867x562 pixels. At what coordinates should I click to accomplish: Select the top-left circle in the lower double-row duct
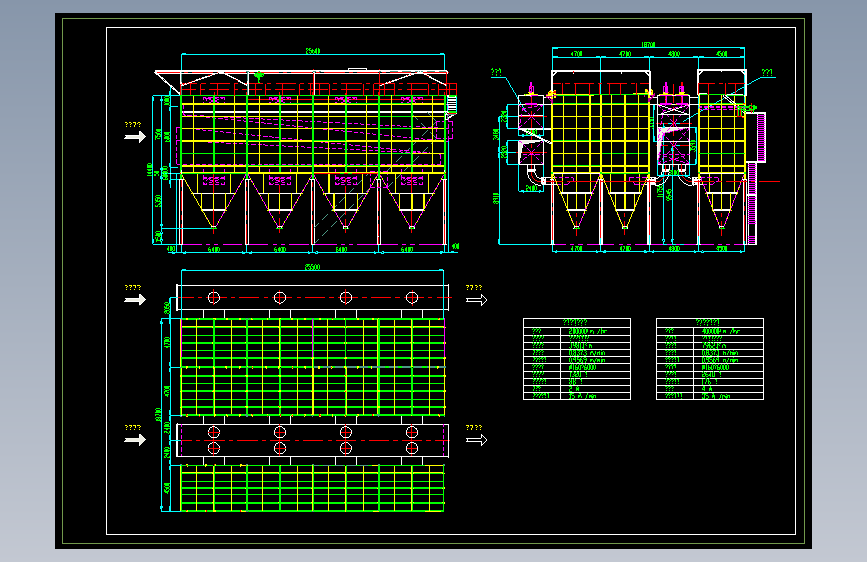tap(214, 432)
